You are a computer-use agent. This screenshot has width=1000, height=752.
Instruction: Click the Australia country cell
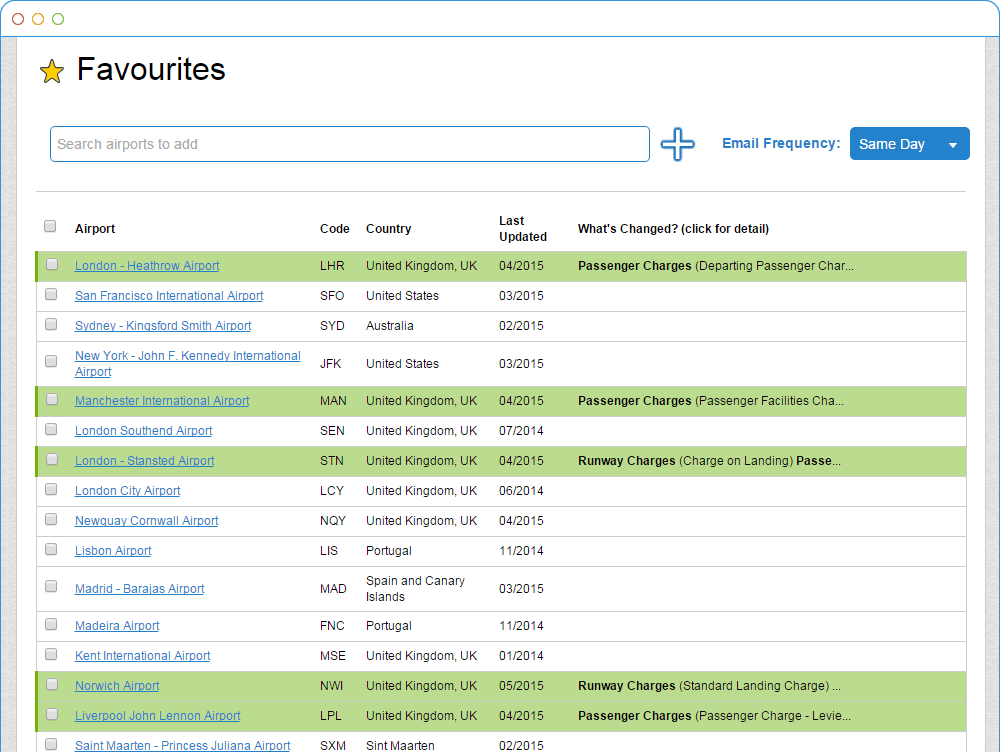click(x=390, y=326)
